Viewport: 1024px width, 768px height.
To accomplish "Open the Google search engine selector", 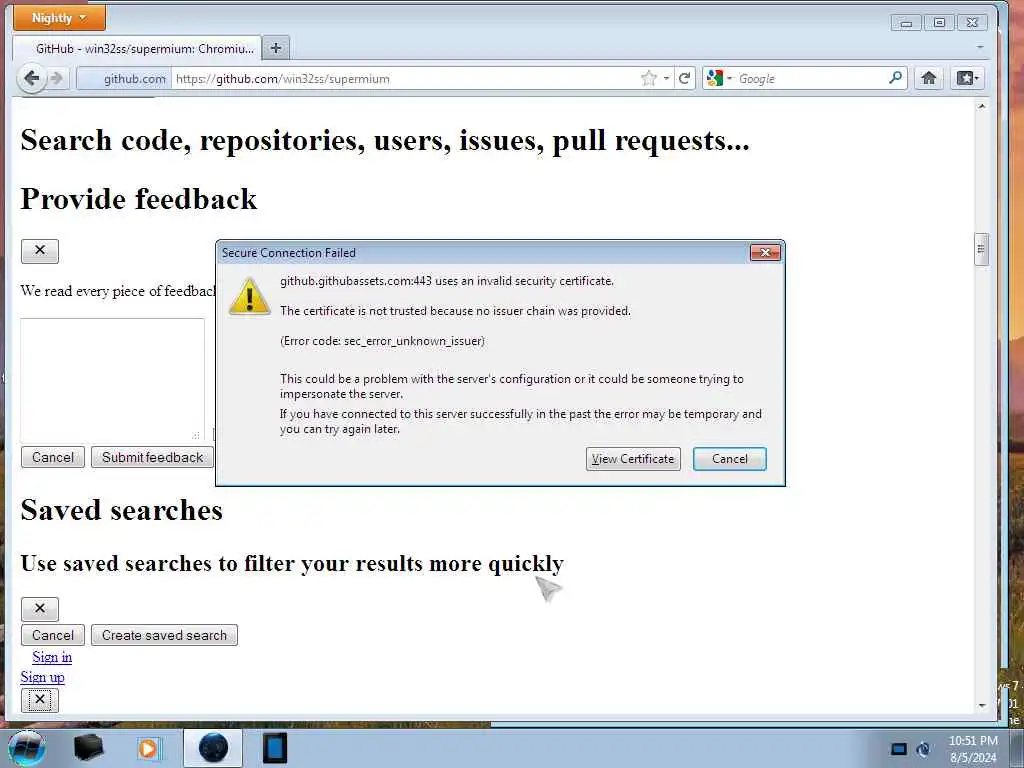I will tap(719, 78).
